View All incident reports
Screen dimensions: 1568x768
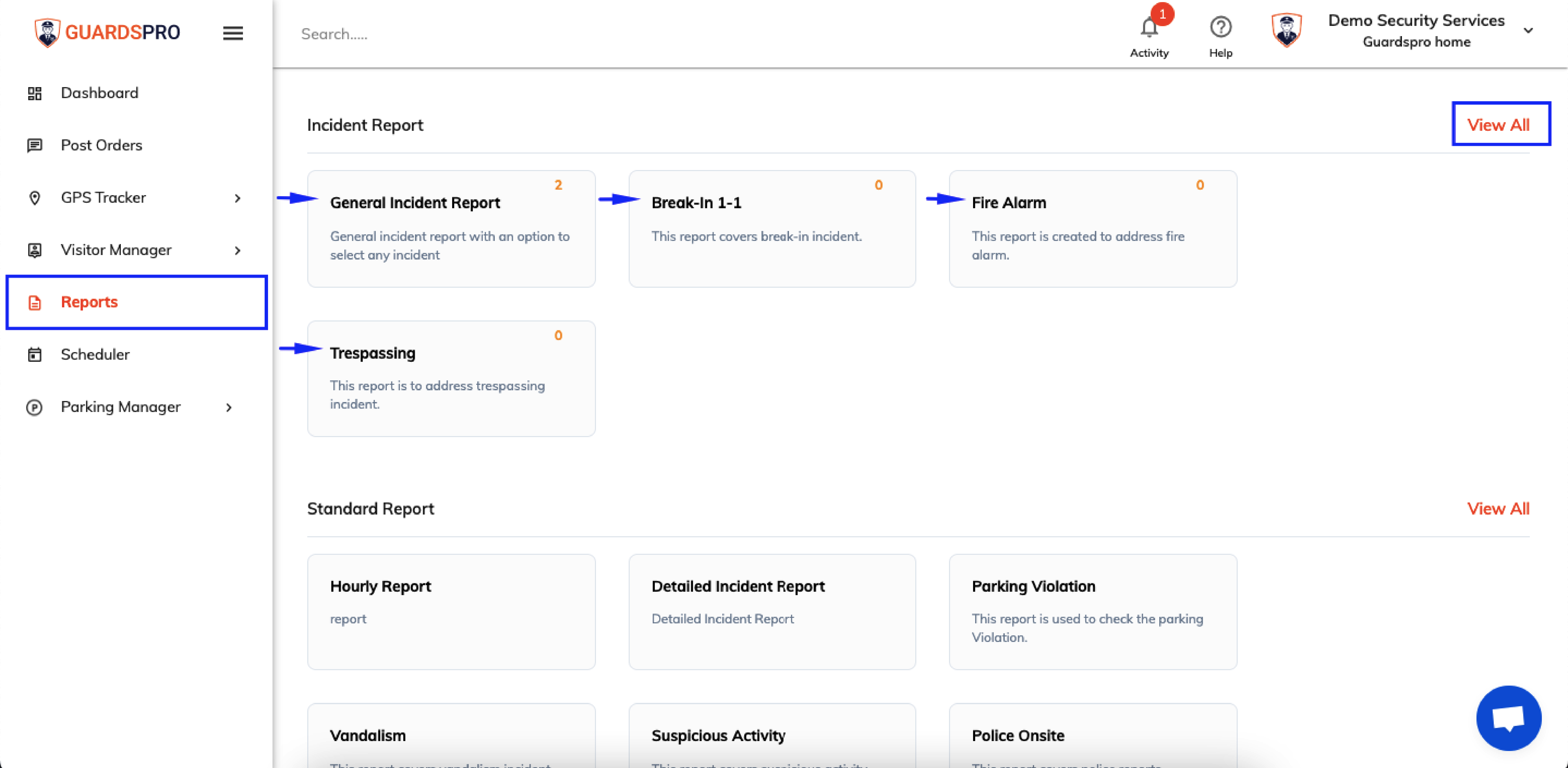pos(1498,125)
